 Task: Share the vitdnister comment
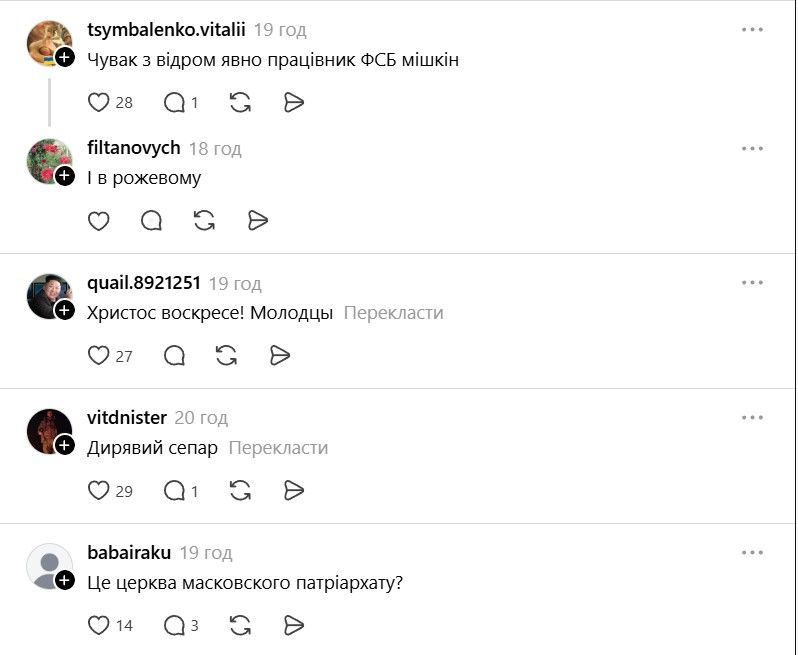[293, 490]
